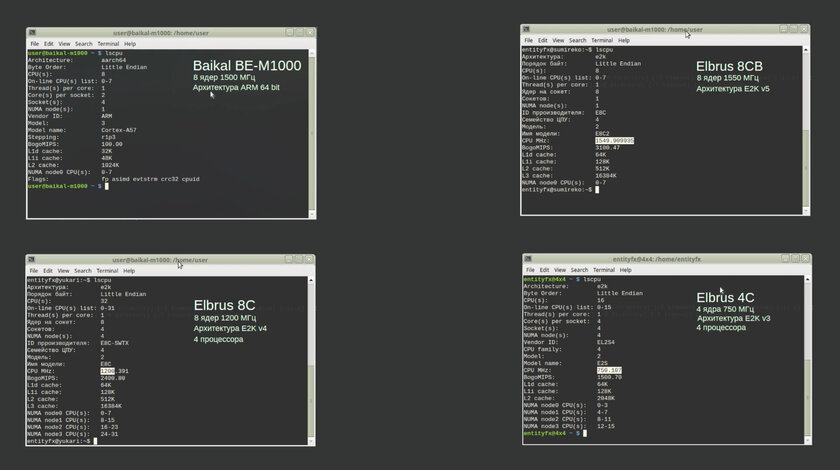Image resolution: width=840 pixels, height=470 pixels.
Task: Open Terminal menu in Baikal BE-M1000 terminal
Action: click(x=108, y=44)
